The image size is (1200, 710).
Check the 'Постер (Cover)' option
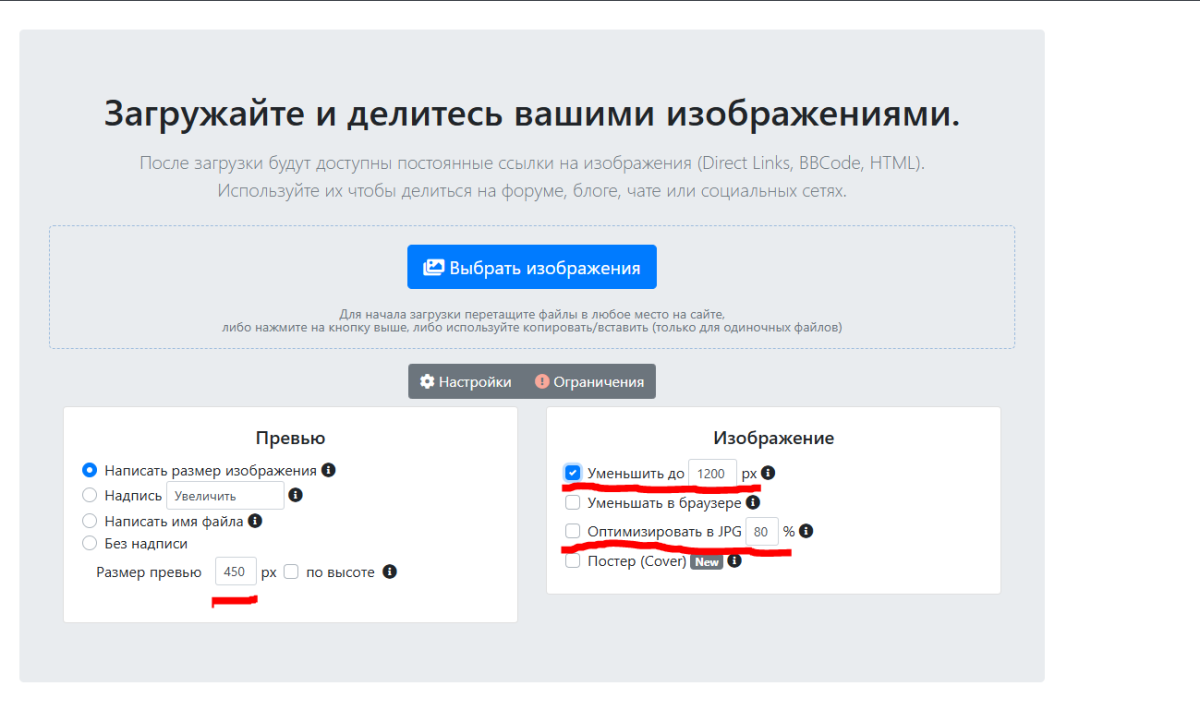tap(572, 561)
